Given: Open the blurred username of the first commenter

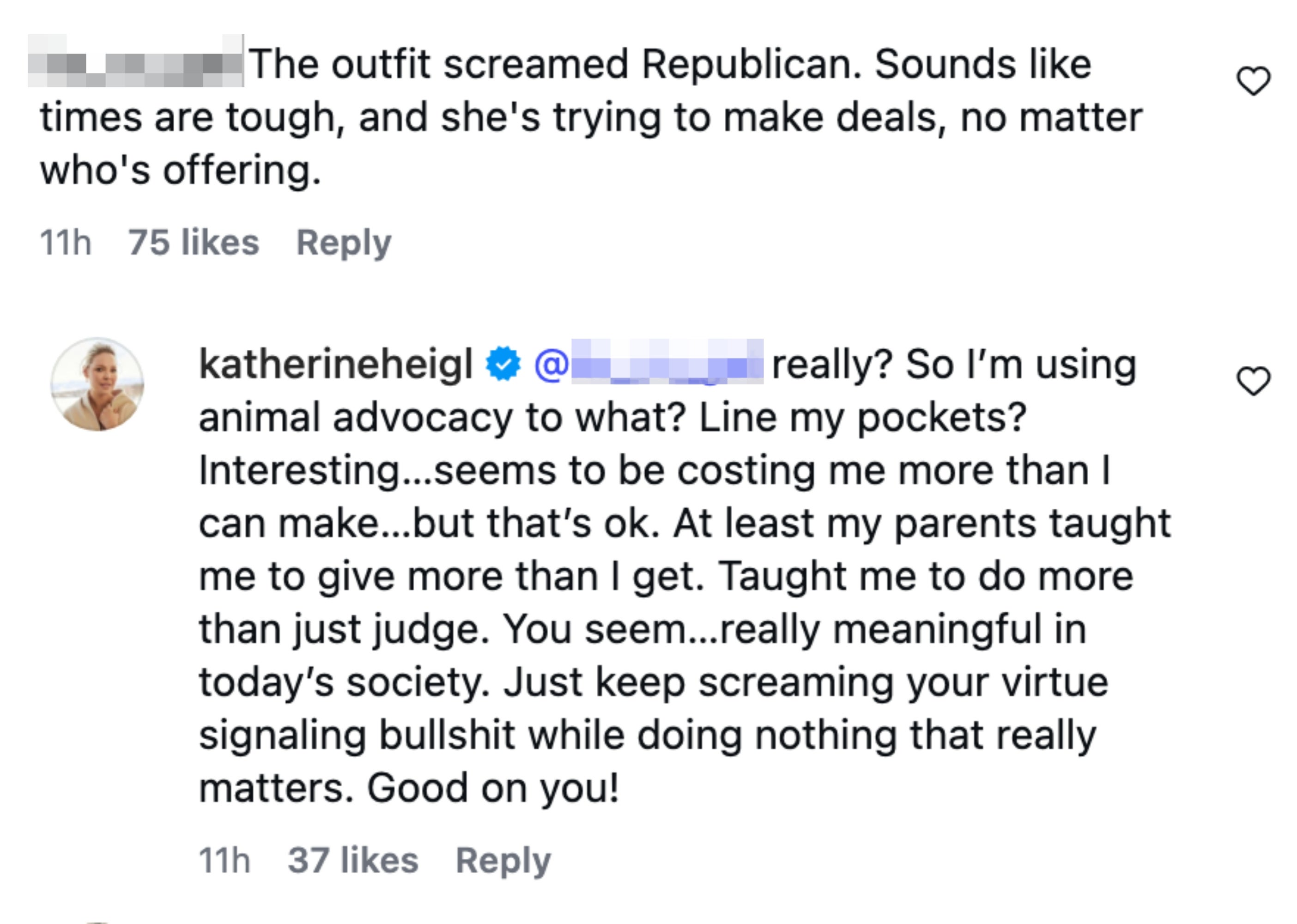Looking at the screenshot, I should (135, 61).
